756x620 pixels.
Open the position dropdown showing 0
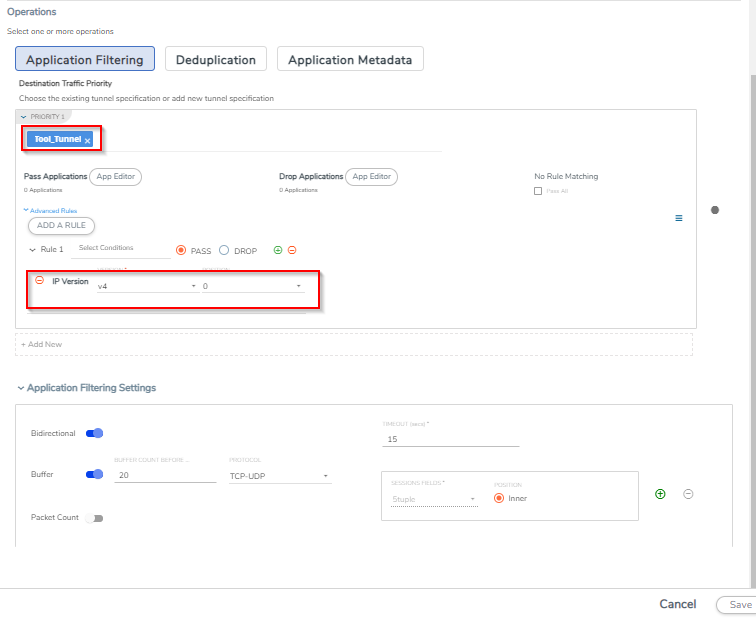(253, 286)
